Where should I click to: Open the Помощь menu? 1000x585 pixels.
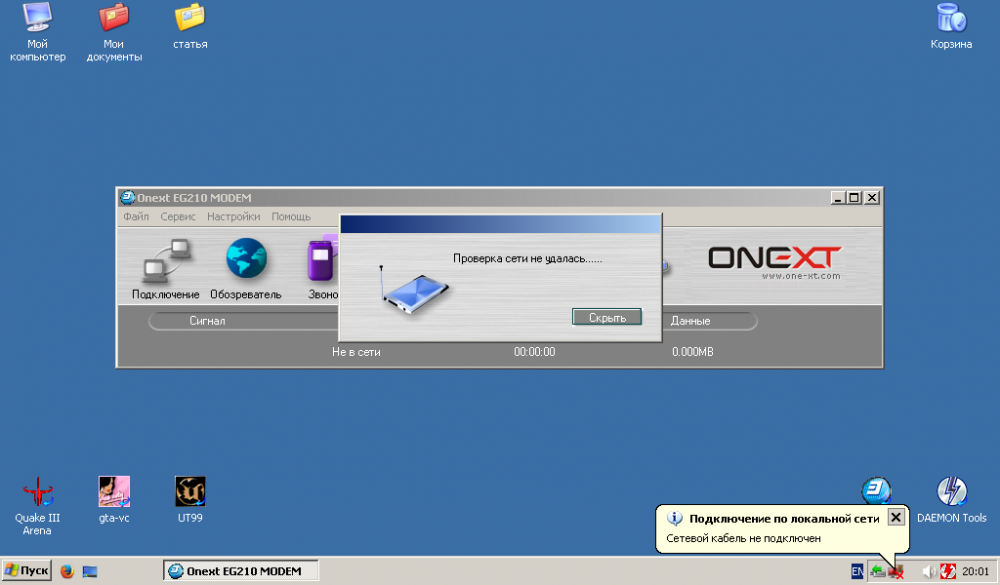[291, 217]
